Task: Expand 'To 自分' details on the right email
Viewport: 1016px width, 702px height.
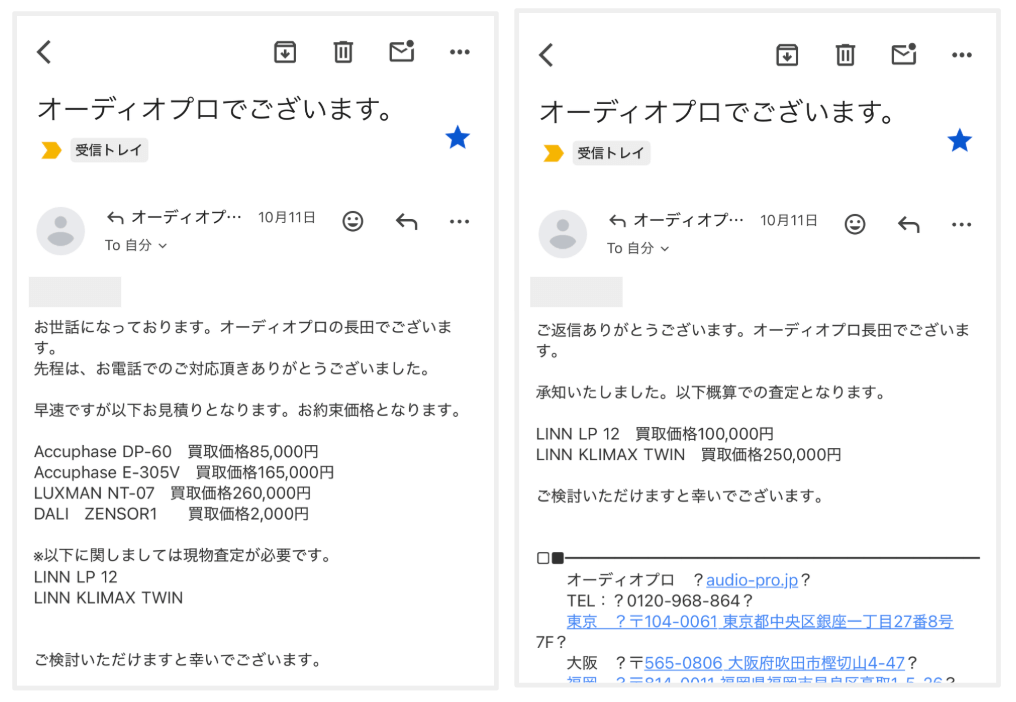Action: tap(638, 248)
